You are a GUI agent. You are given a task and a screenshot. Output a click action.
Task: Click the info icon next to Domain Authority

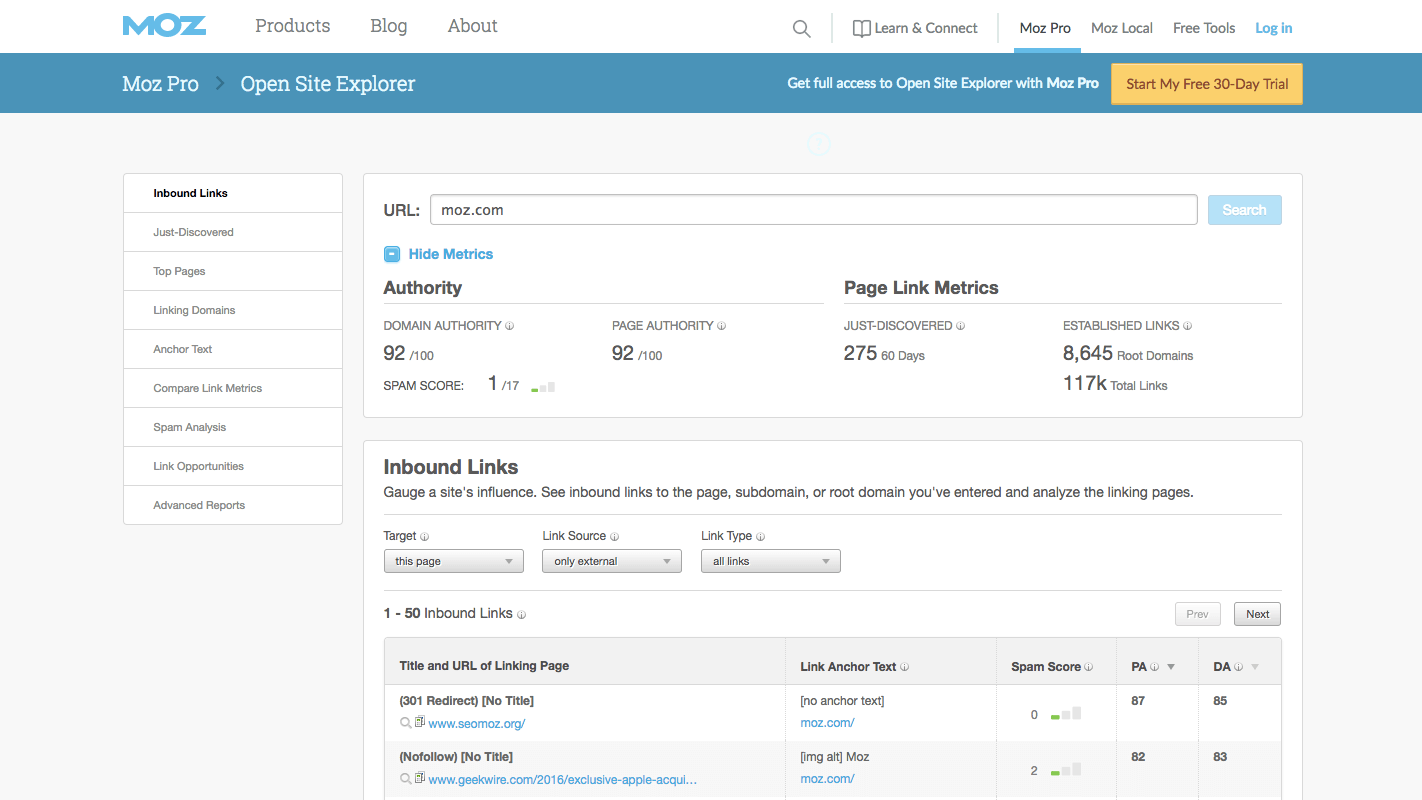[509, 326]
